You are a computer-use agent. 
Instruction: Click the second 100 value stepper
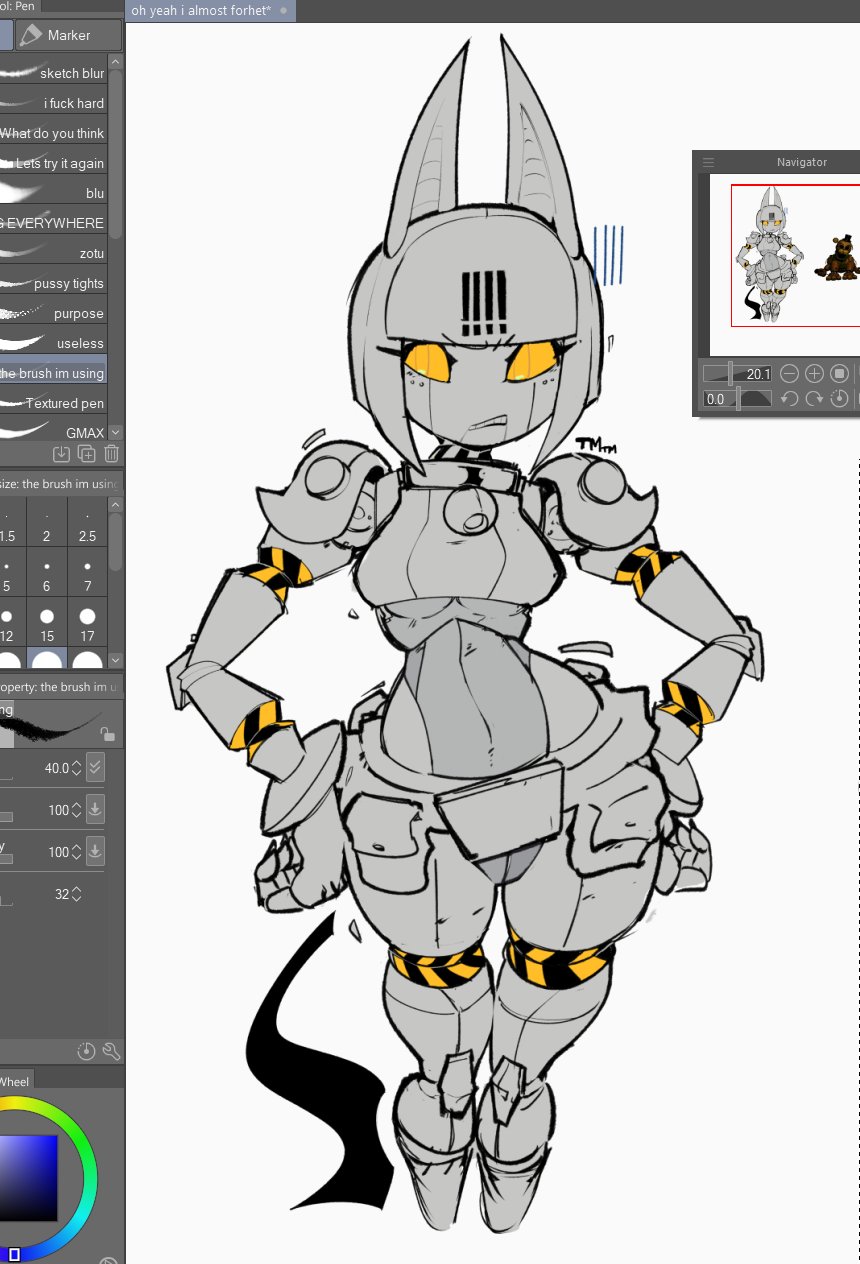point(77,852)
